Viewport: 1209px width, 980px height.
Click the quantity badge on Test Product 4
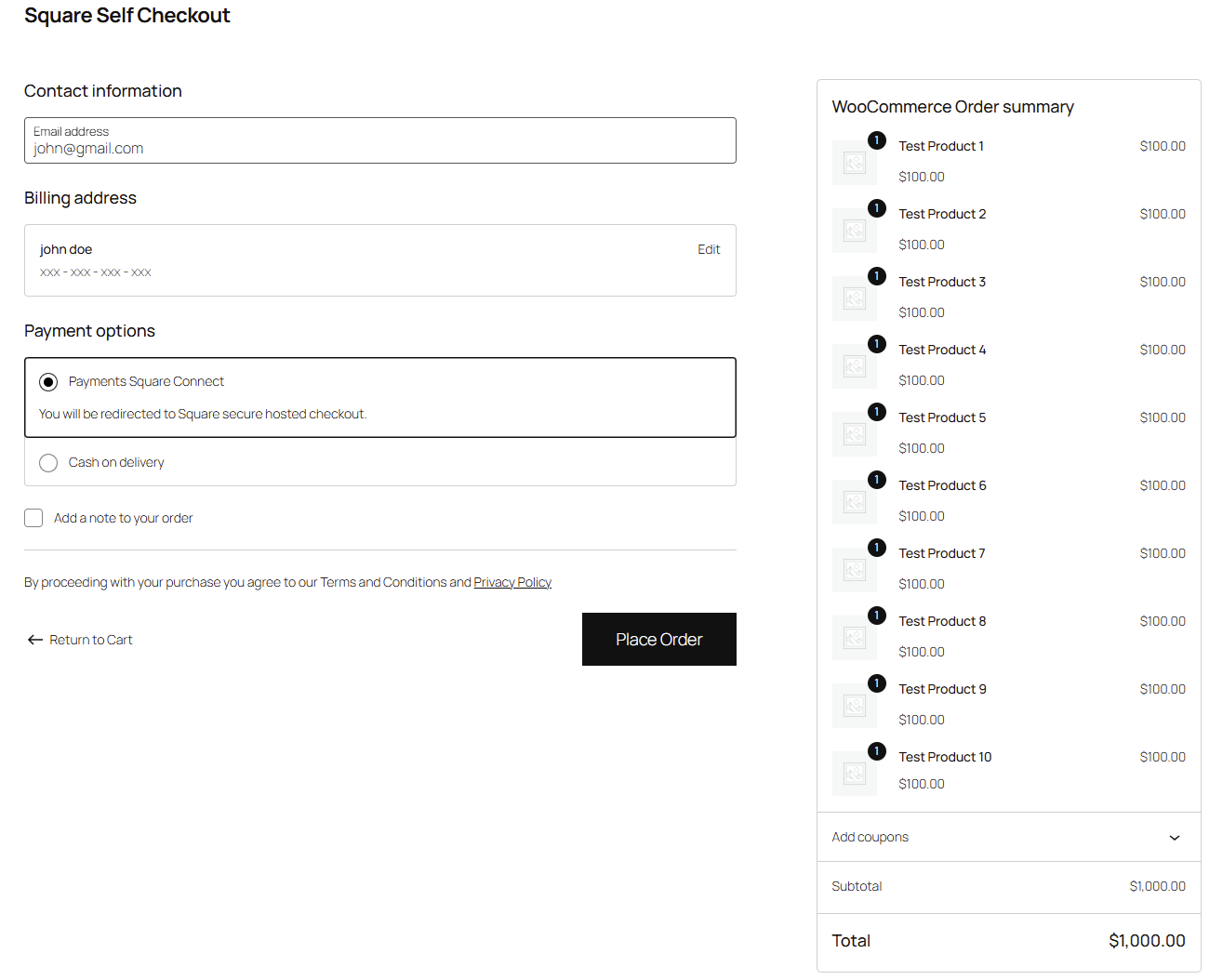pos(876,344)
